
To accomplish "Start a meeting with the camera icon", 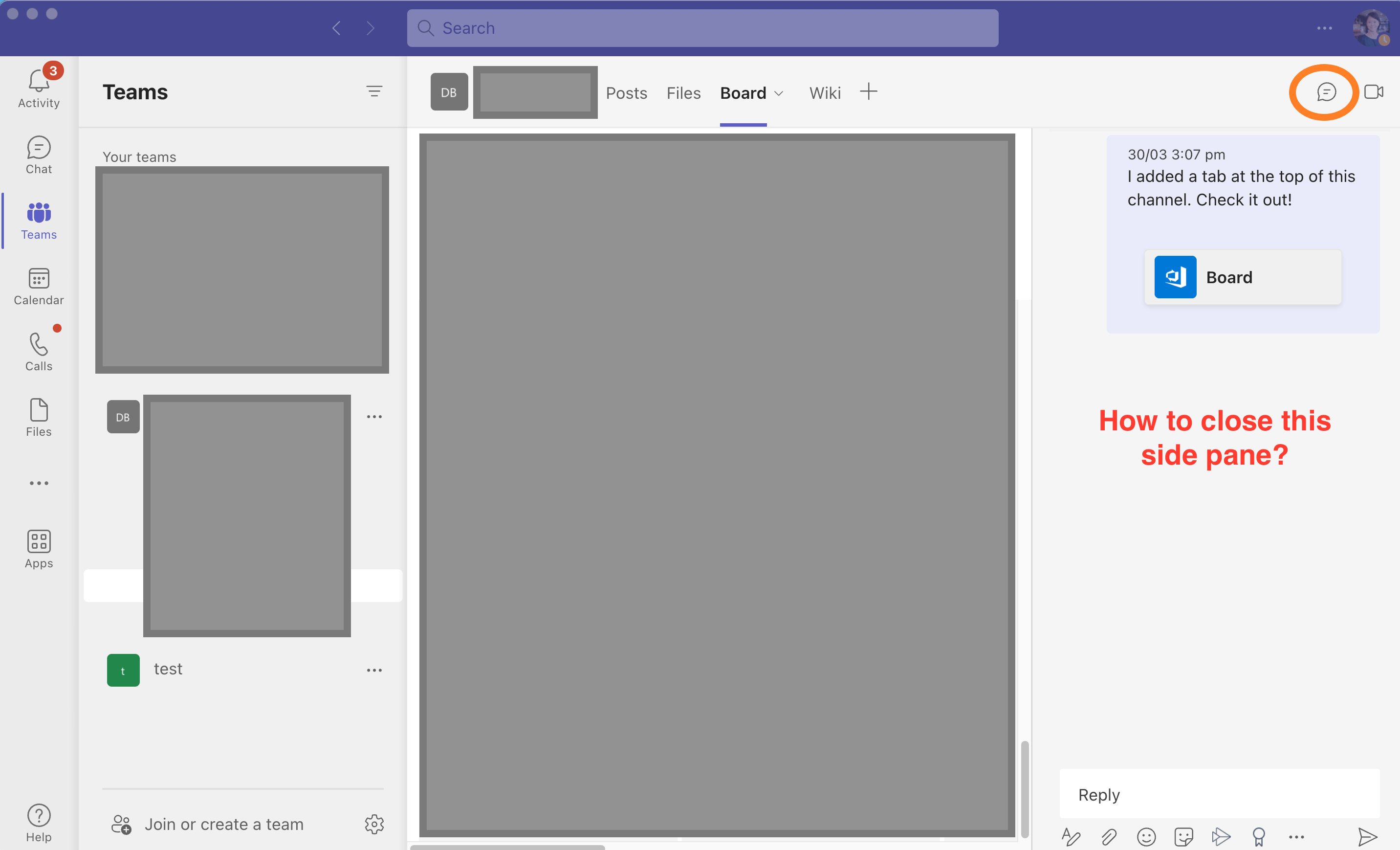I will (1375, 91).
